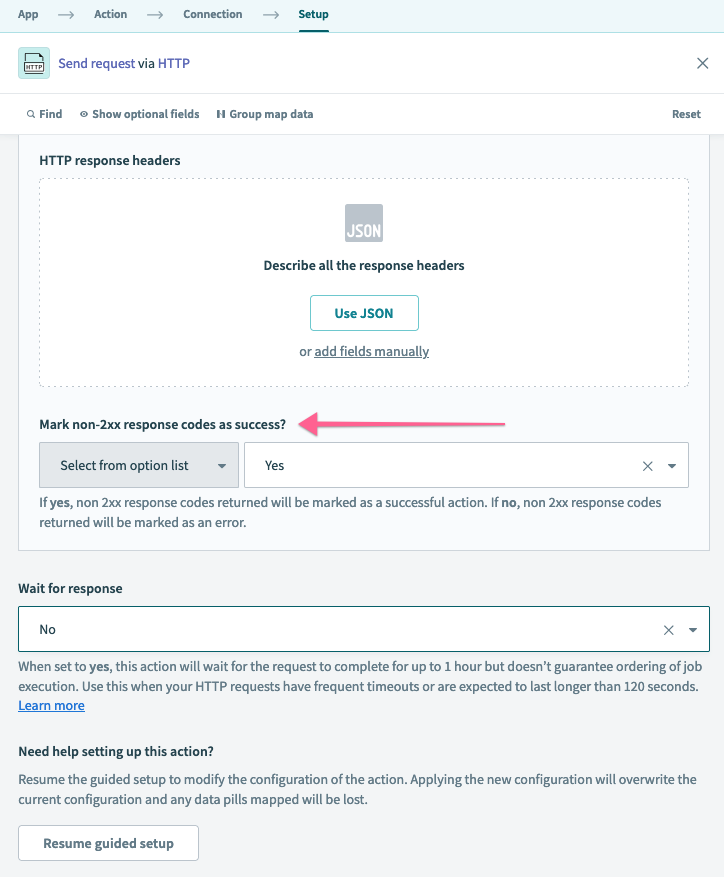Expand the Yes dropdown arrow
Viewport: 724px width, 877px height.
coord(672,466)
